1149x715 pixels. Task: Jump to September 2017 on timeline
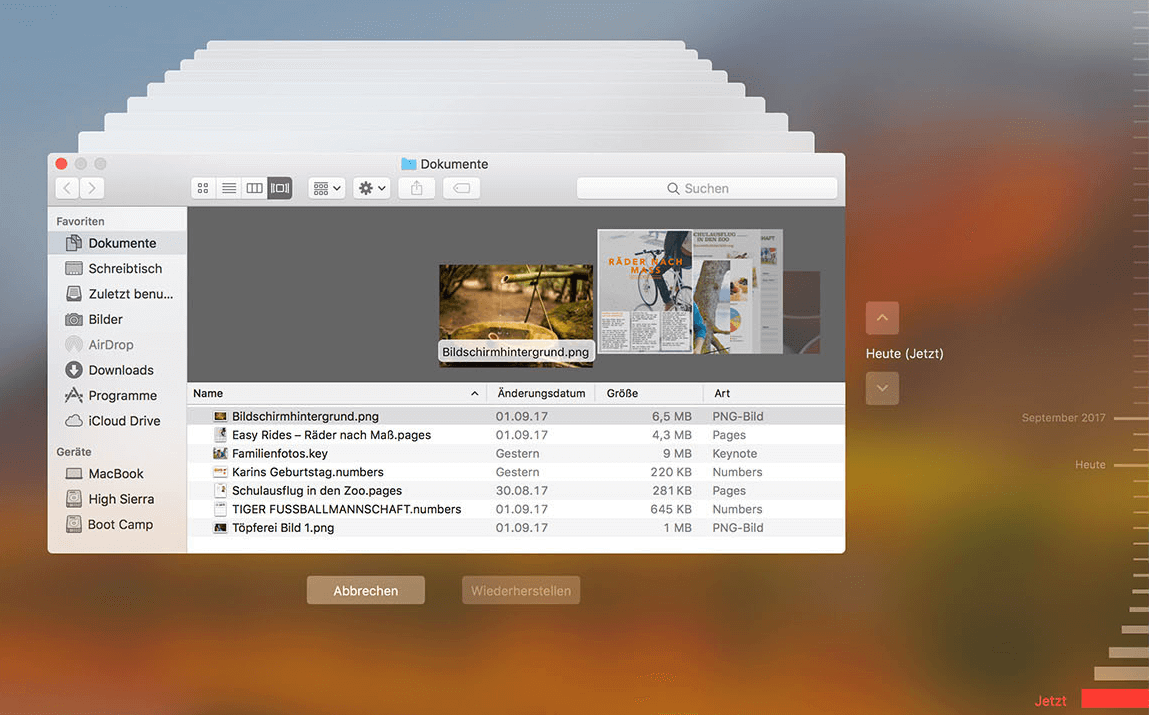click(x=1064, y=418)
